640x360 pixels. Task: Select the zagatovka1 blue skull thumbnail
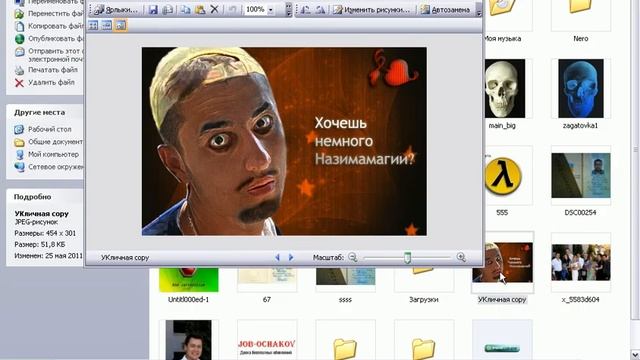click(580, 89)
